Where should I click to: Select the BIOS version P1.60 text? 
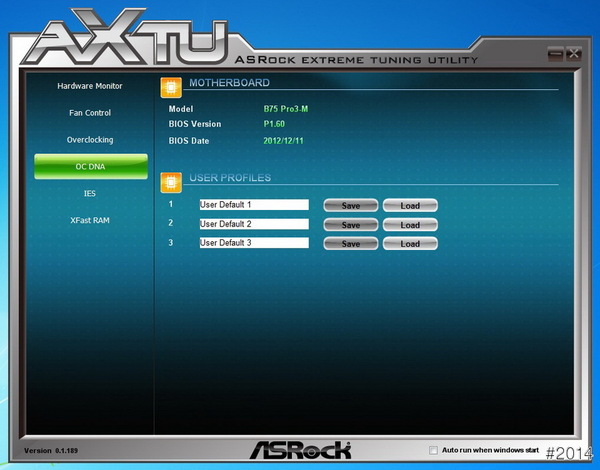click(274, 124)
